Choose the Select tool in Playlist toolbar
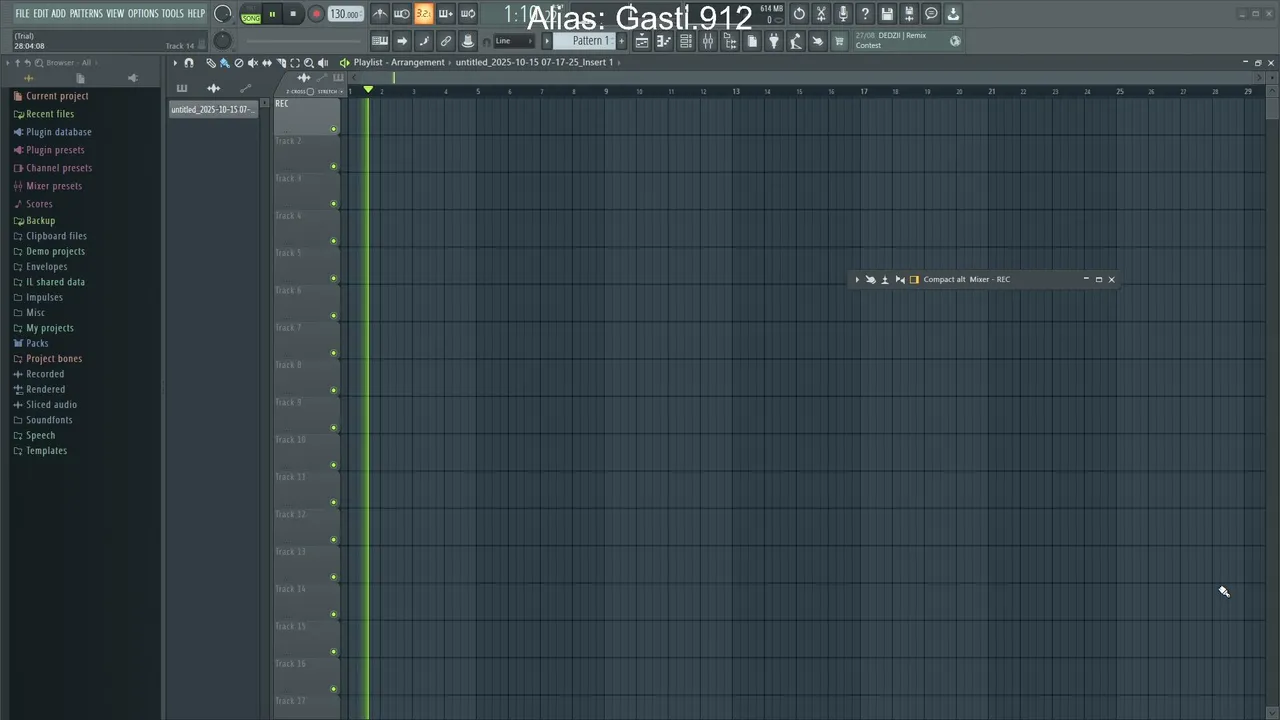 tap(294, 63)
